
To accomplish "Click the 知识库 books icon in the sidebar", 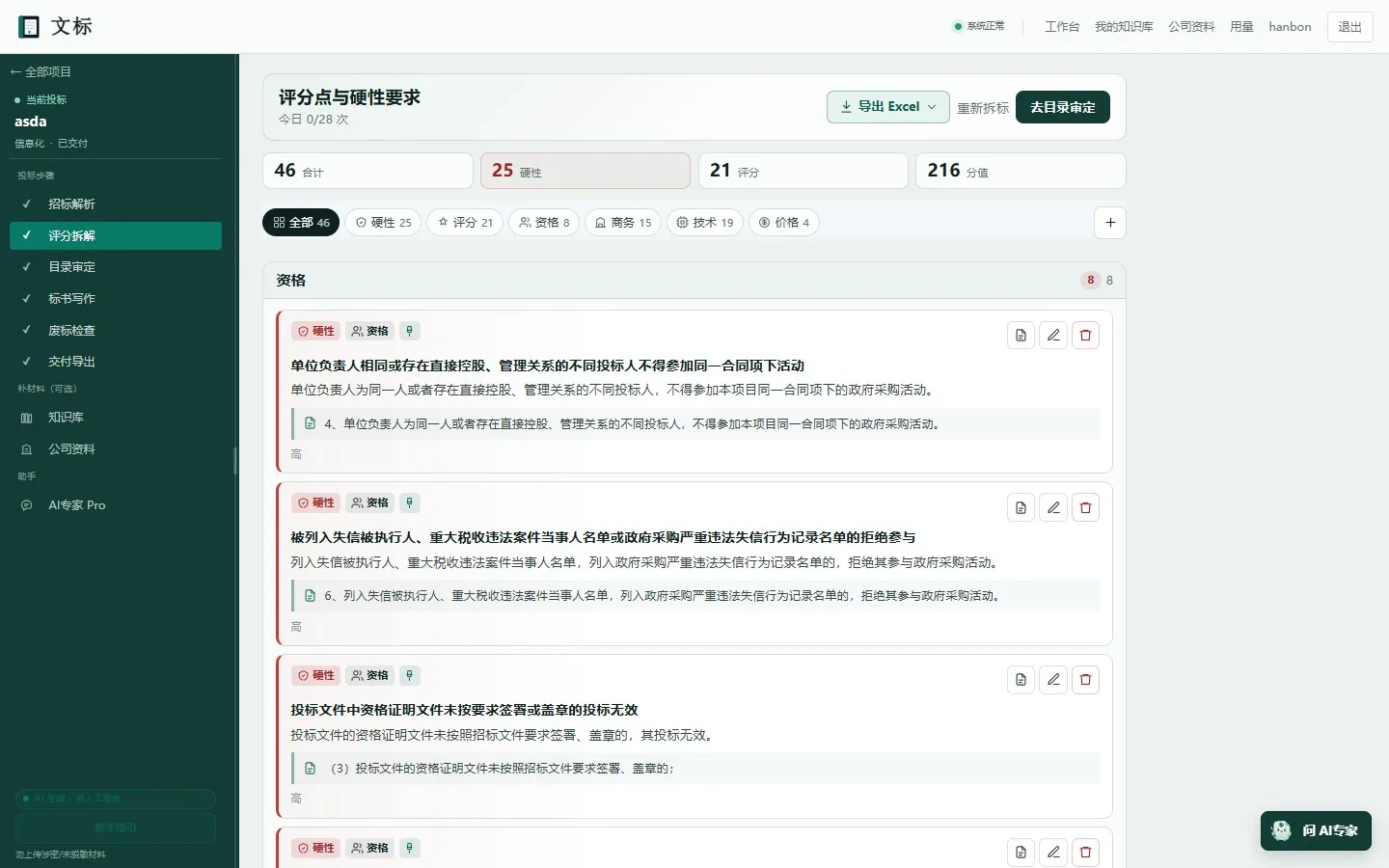I will point(27,418).
